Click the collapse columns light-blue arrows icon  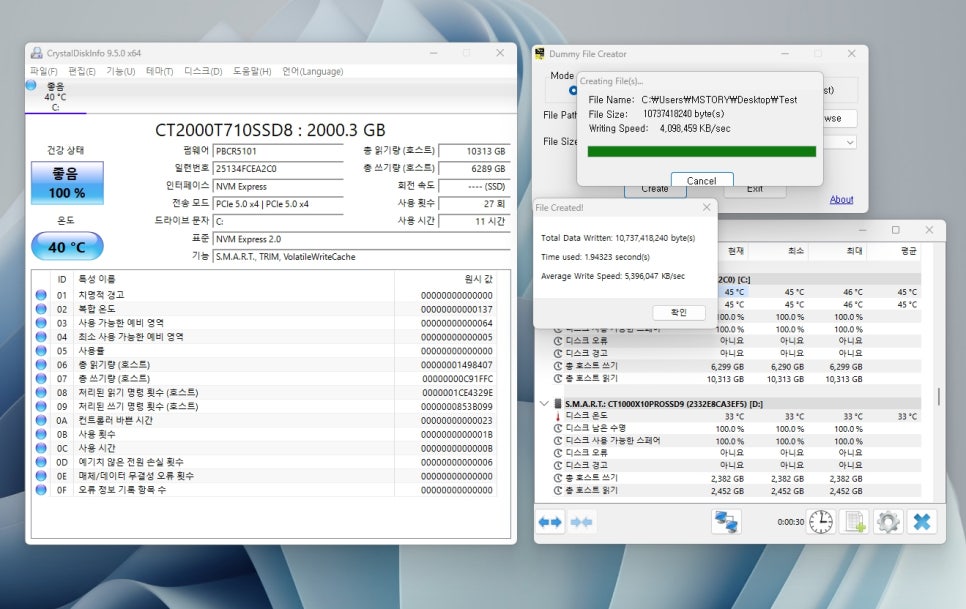click(x=582, y=522)
